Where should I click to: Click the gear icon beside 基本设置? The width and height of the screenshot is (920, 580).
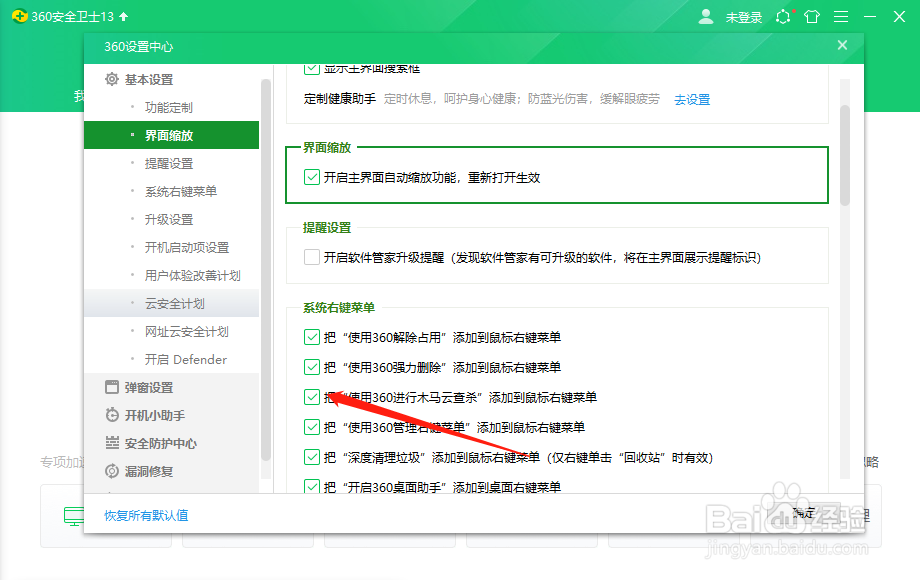click(111, 79)
